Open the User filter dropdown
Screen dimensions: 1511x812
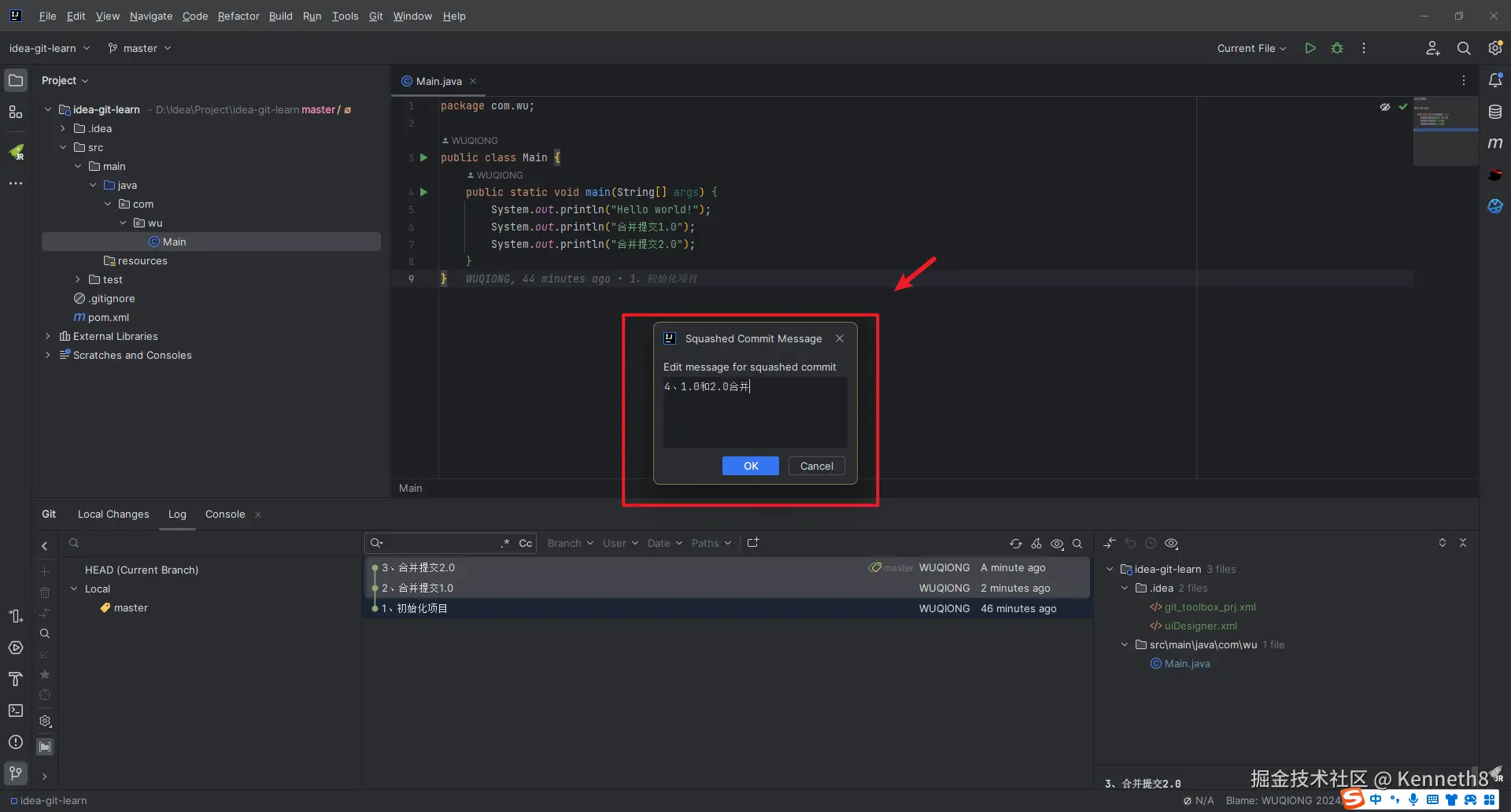click(x=620, y=543)
